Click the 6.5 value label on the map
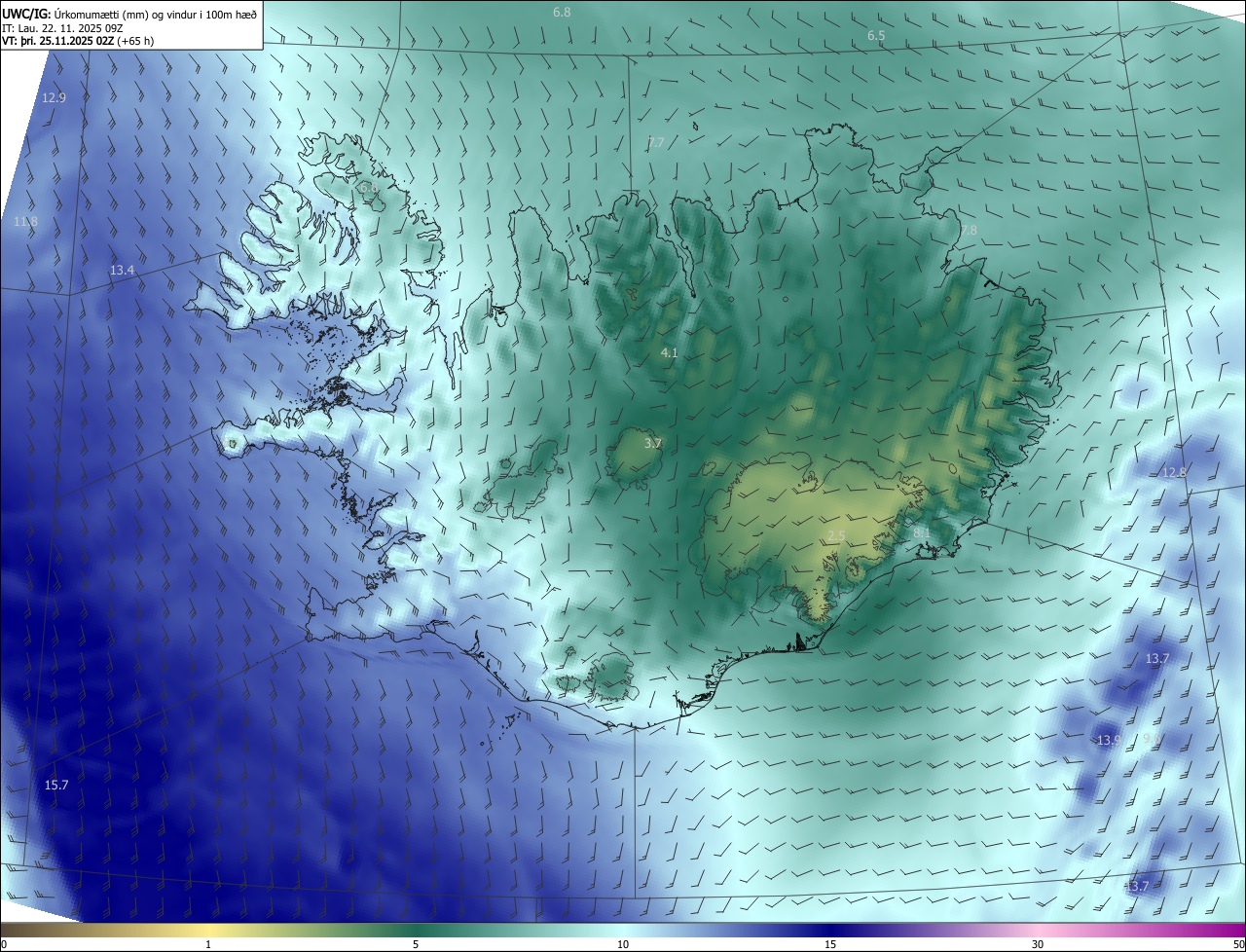Viewport: 1246px width, 952px height. tap(876, 36)
